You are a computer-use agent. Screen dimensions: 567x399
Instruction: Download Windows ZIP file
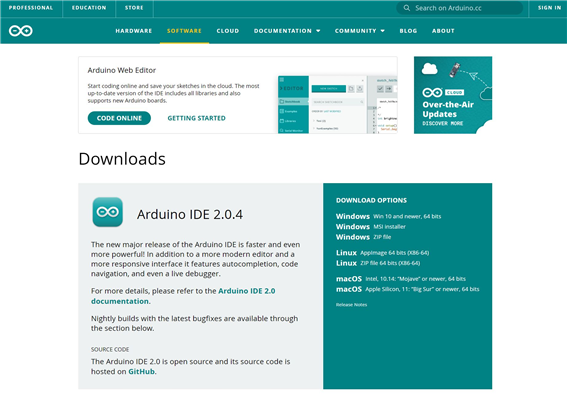point(363,237)
